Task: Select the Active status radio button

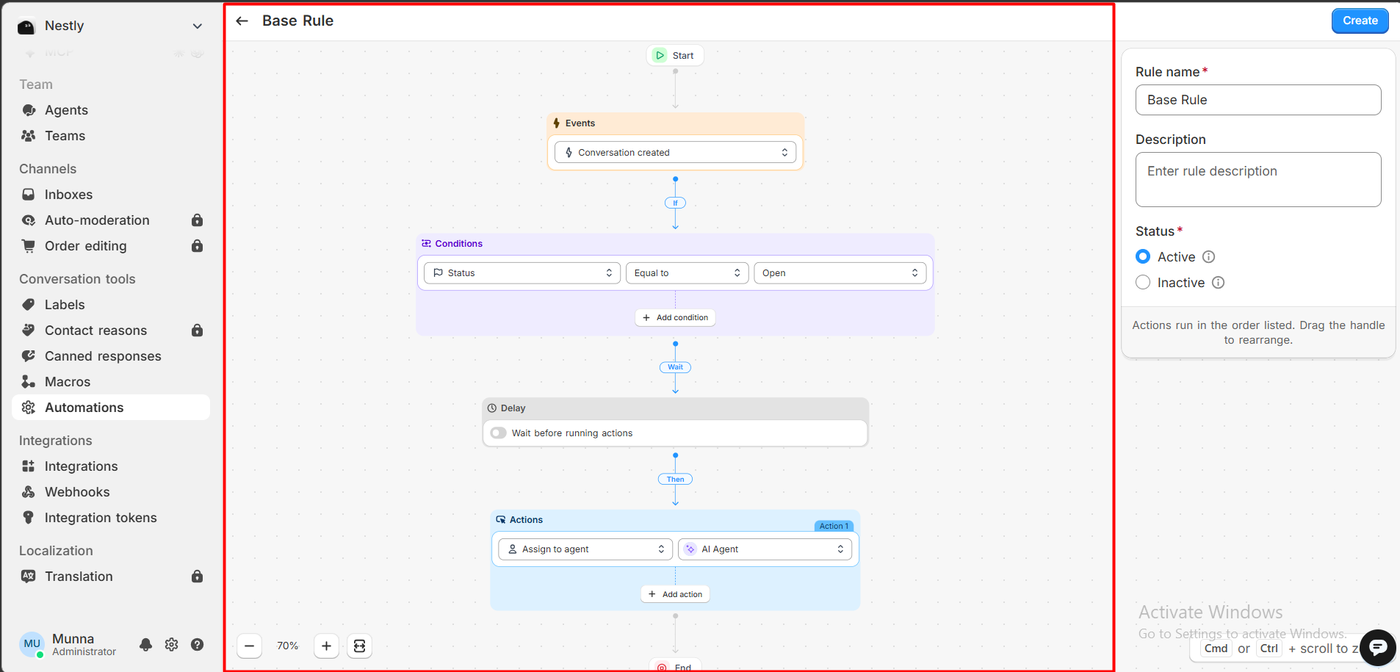Action: [1143, 257]
